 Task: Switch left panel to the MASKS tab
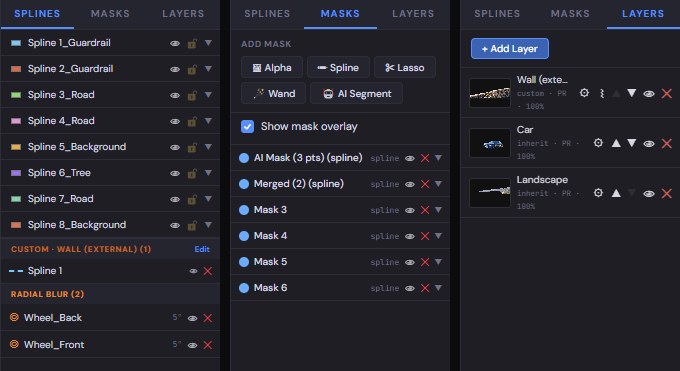[x=110, y=13]
